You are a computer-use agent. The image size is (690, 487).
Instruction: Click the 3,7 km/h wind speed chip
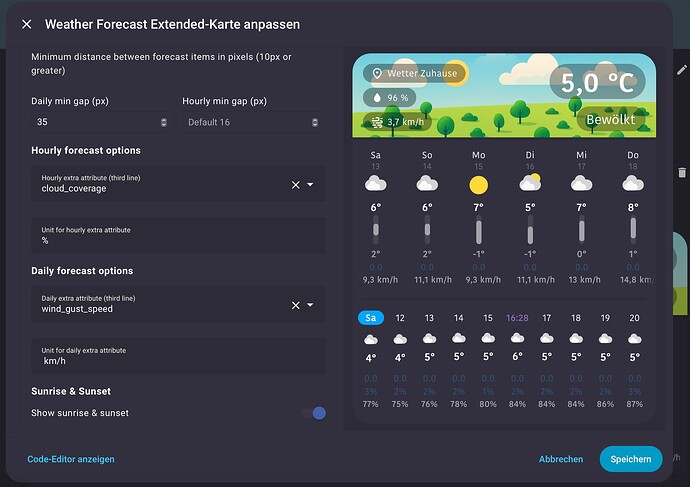click(x=397, y=122)
